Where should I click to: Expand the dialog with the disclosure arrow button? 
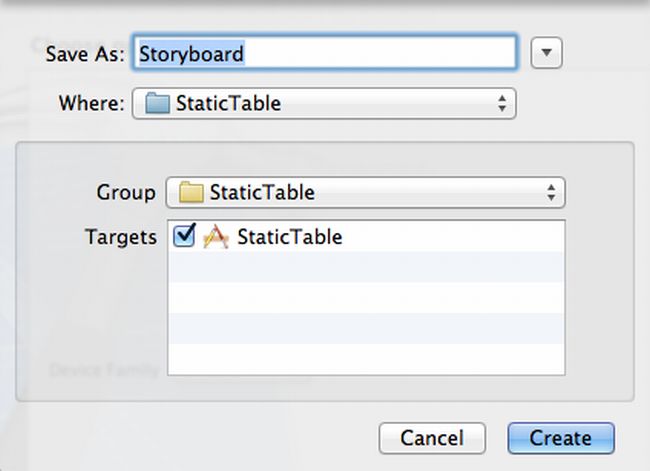click(x=546, y=53)
